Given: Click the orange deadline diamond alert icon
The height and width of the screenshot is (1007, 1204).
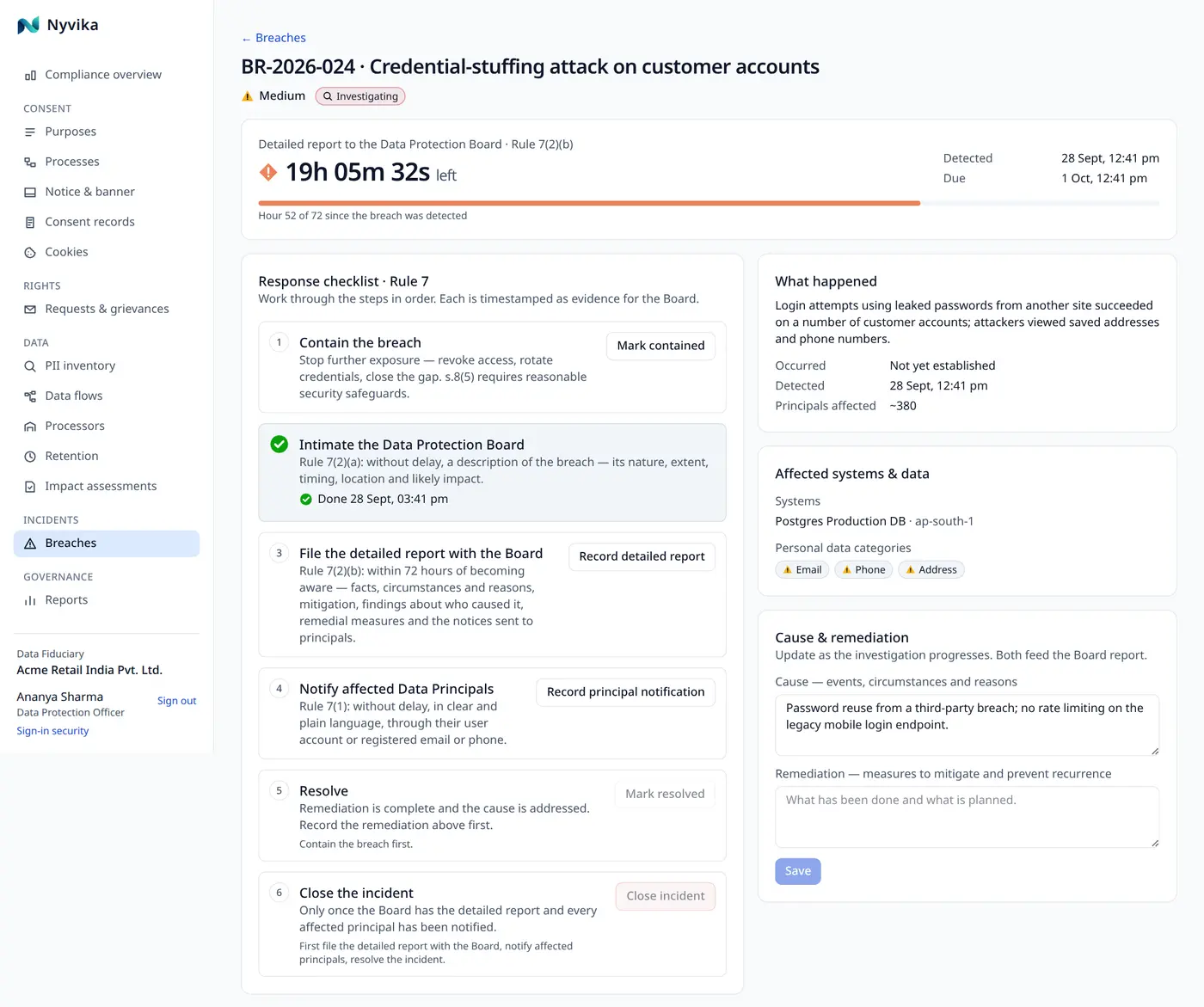Looking at the screenshot, I should (x=268, y=172).
